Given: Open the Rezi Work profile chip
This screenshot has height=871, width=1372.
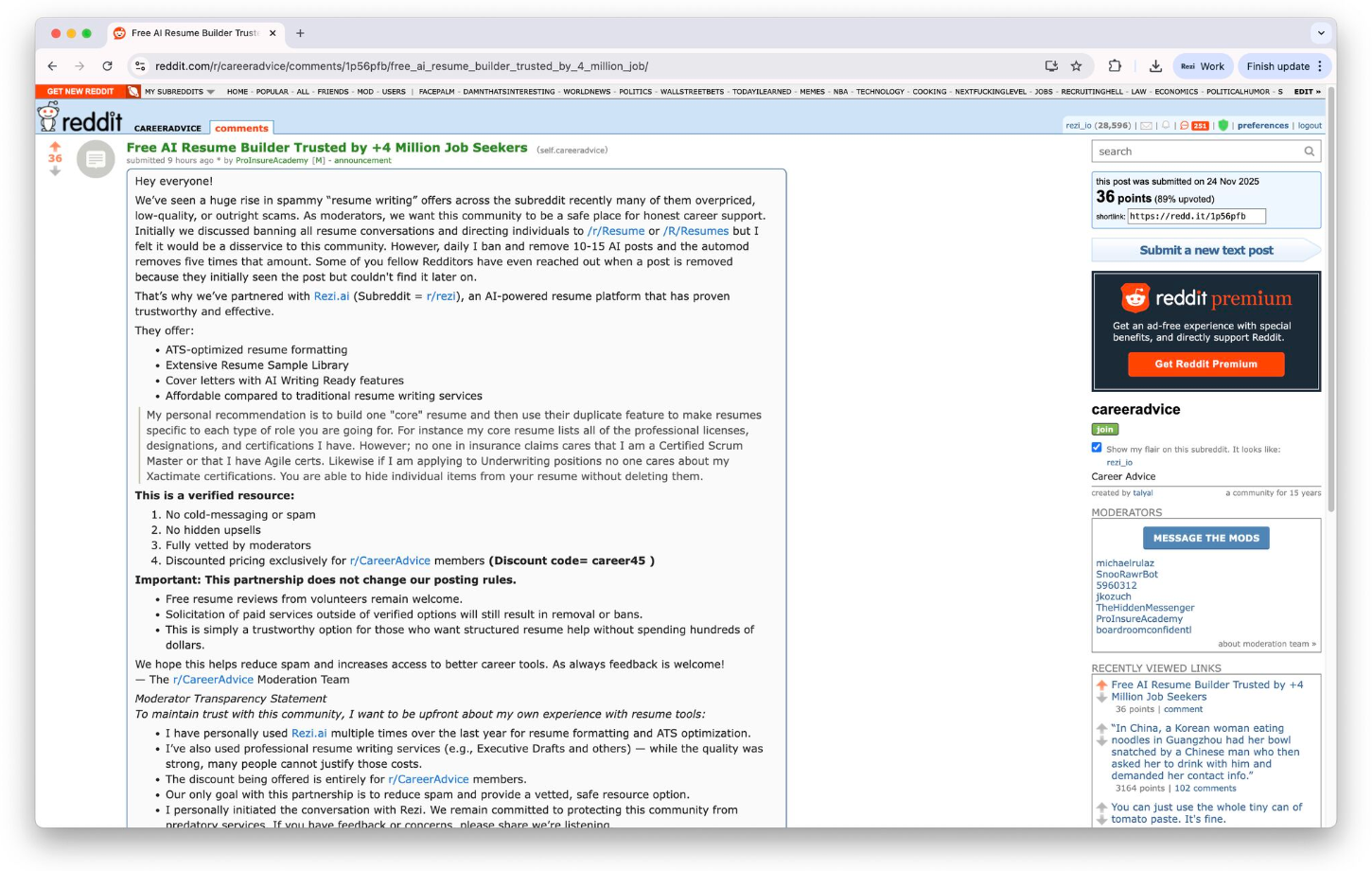Looking at the screenshot, I should (x=1203, y=66).
